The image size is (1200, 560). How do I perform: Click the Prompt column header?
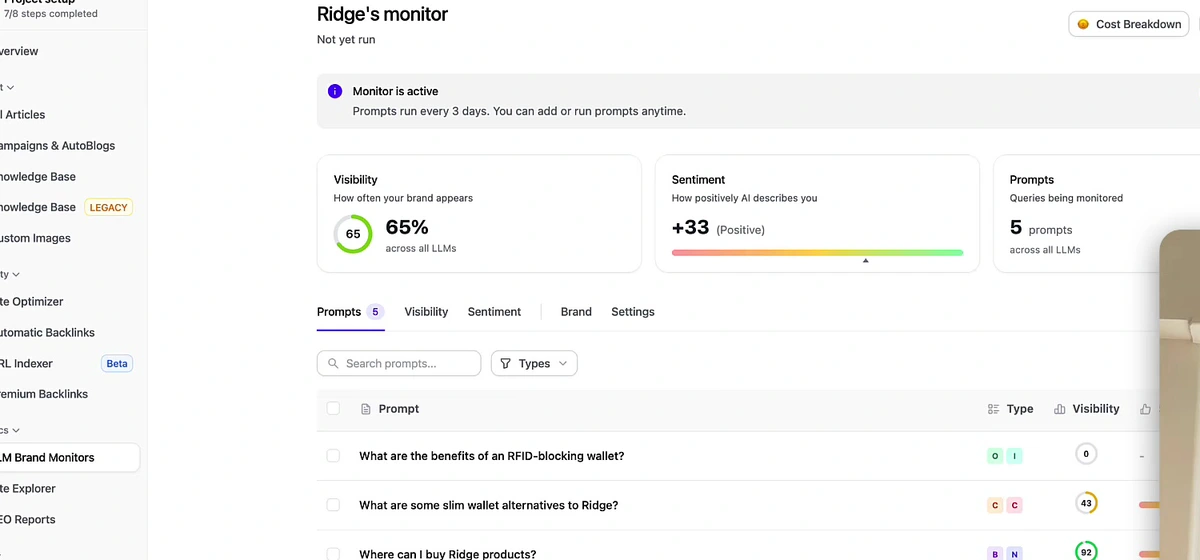[x=399, y=409]
